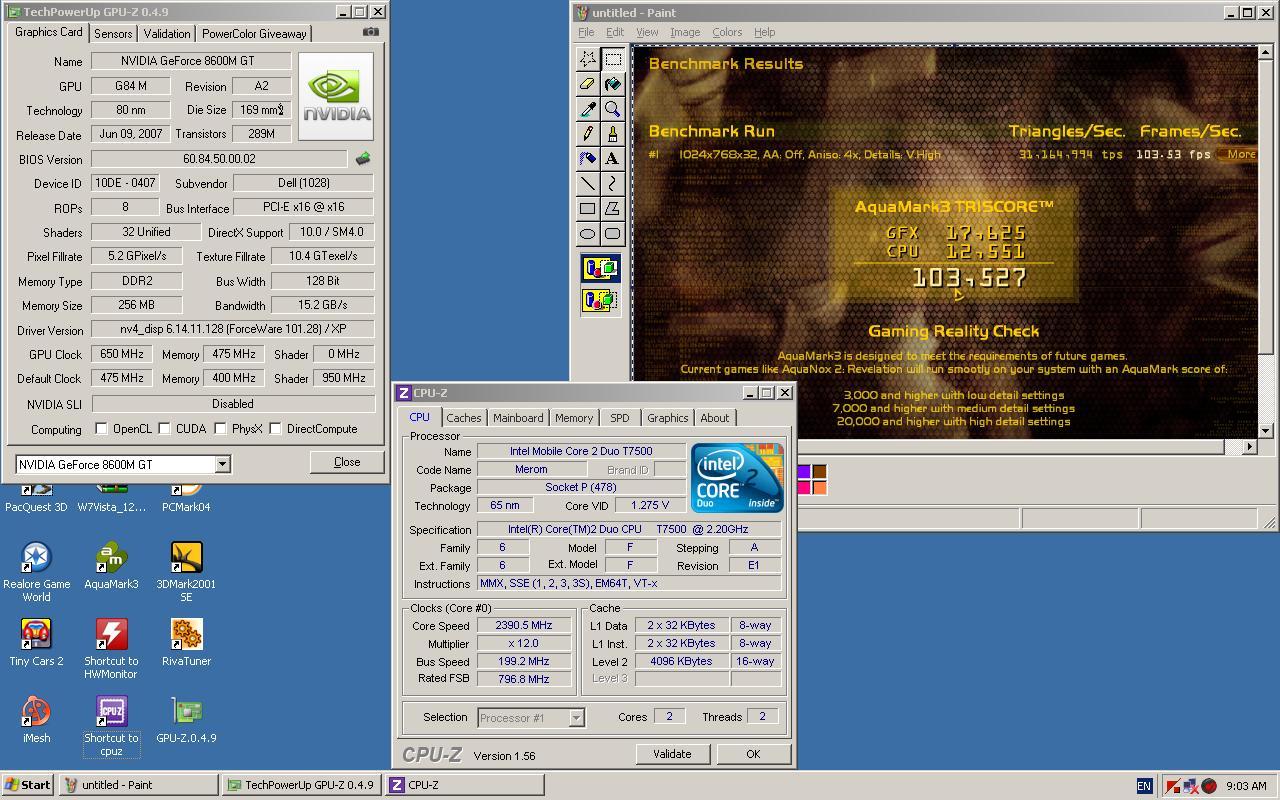Pick the Eraser tool in Paint
The width and height of the screenshot is (1280, 800).
click(588, 84)
